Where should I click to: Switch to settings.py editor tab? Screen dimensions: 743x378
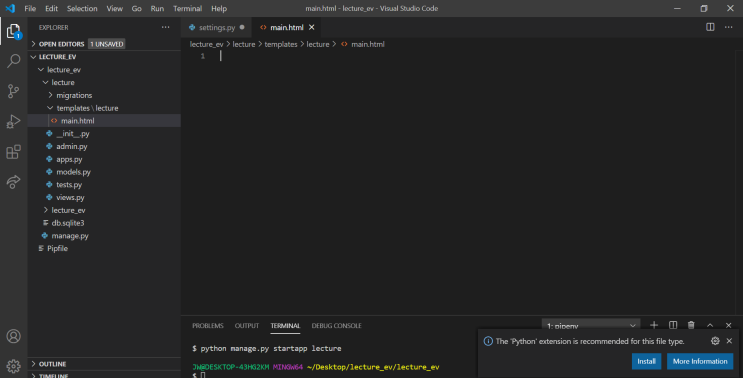tap(217, 27)
